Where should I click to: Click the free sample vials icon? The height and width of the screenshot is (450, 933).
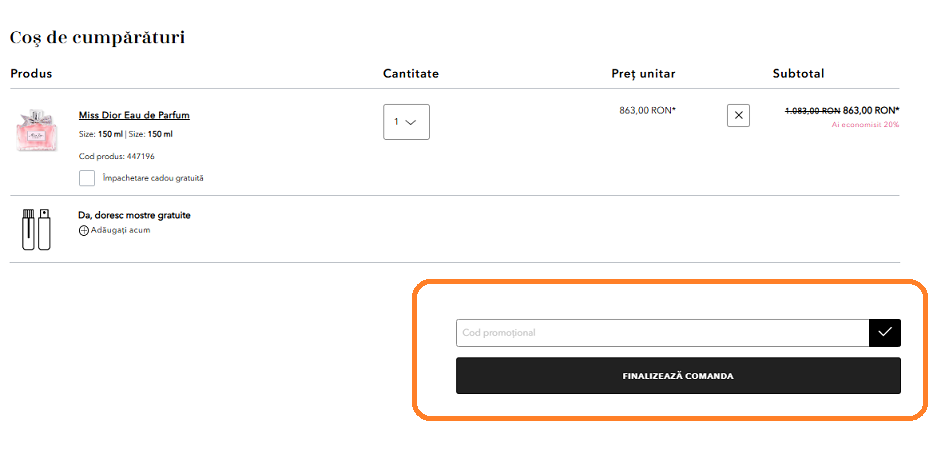36,229
